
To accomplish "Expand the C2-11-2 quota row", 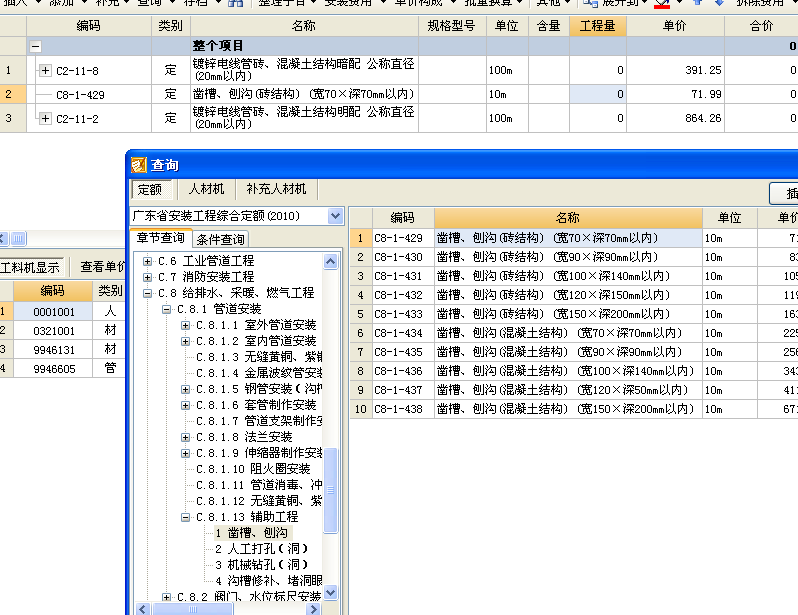I will point(45,119).
